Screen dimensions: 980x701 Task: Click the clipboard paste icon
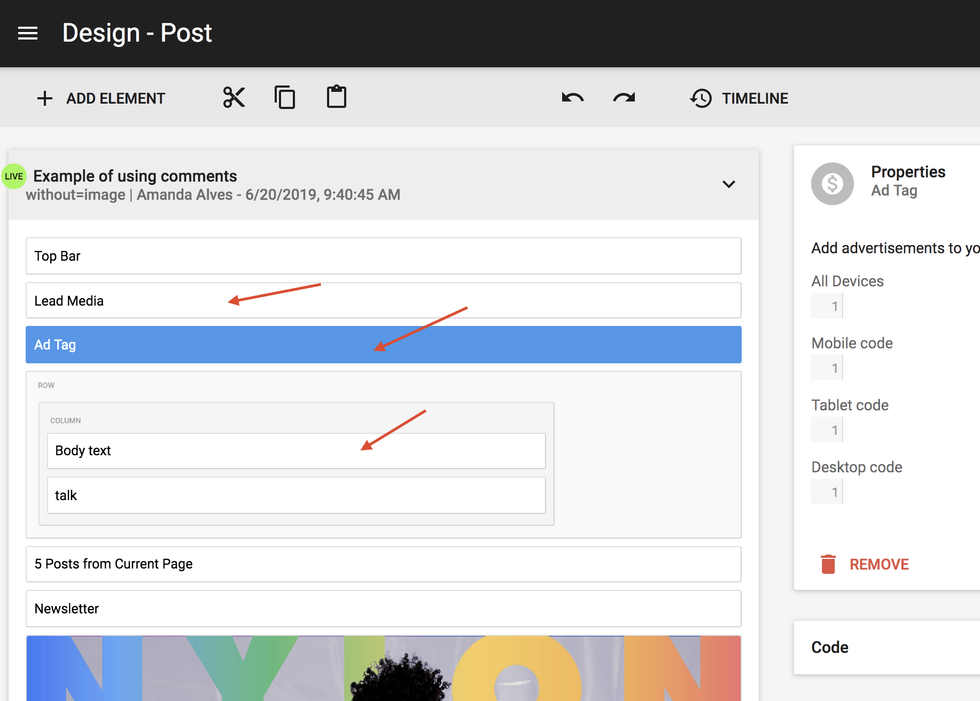pos(336,97)
